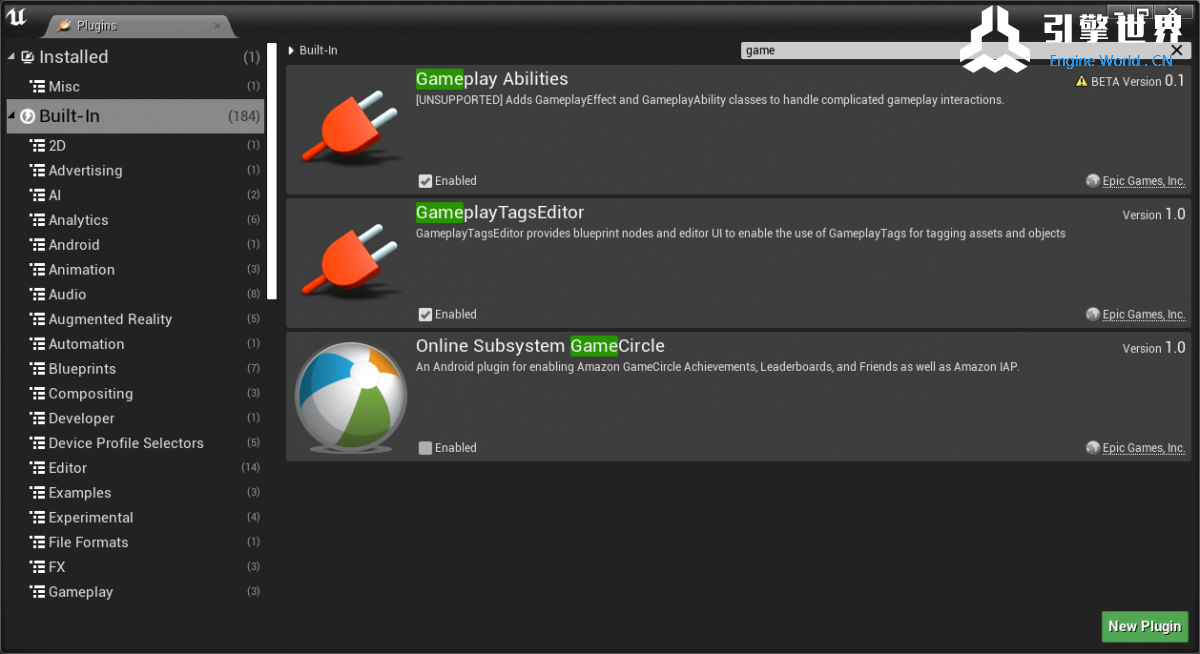The width and height of the screenshot is (1200, 654).
Task: Select the File Formats category
Action: pos(135,542)
